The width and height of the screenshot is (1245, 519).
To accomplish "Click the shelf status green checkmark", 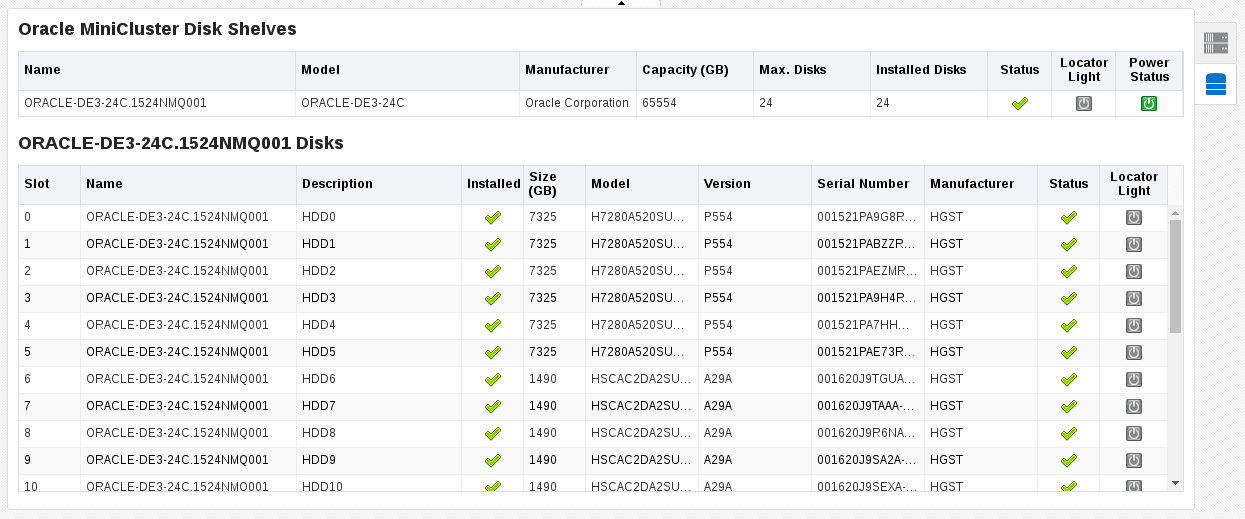I will pos(1020,103).
